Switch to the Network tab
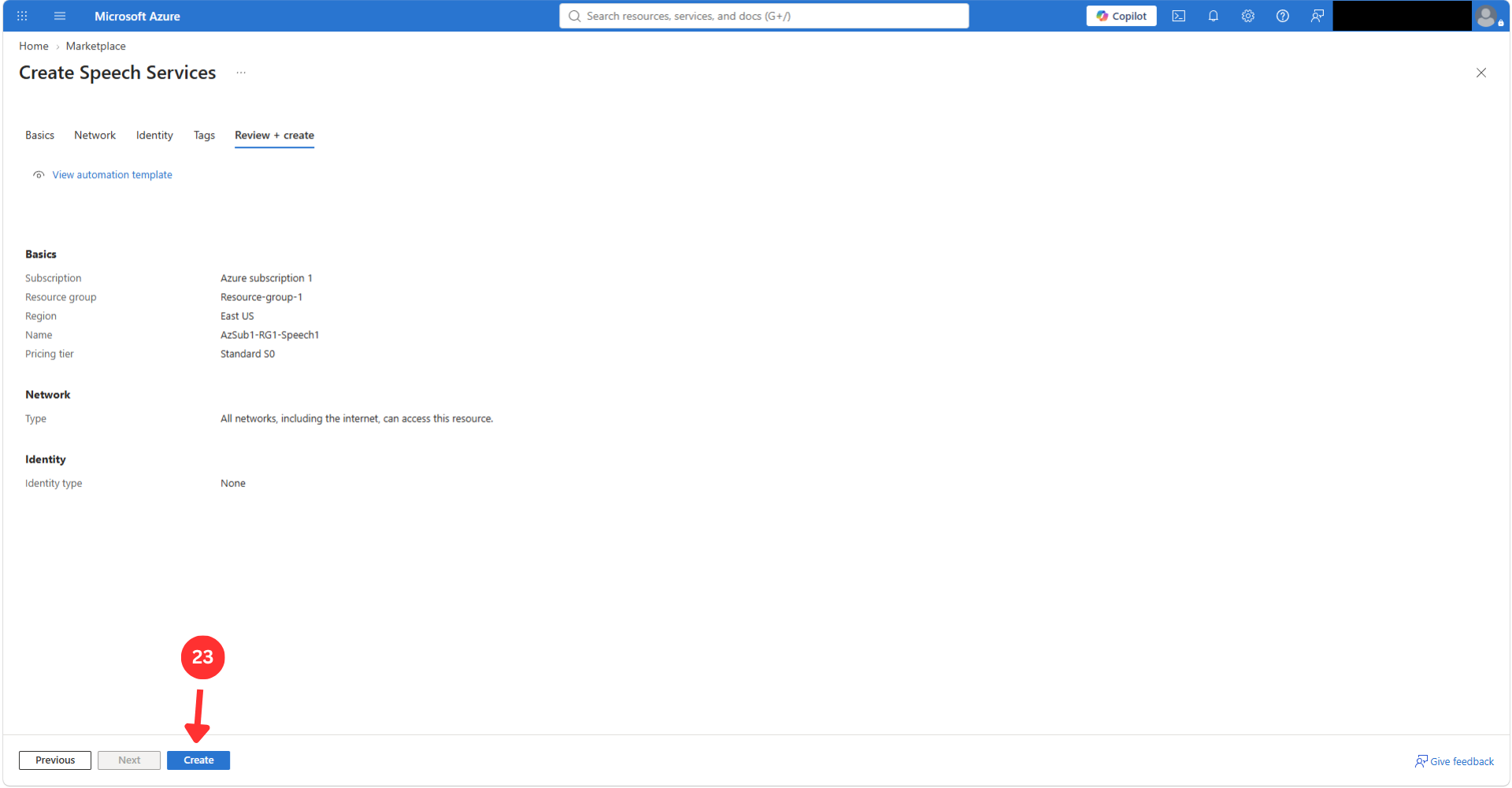1512x788 pixels. point(95,136)
